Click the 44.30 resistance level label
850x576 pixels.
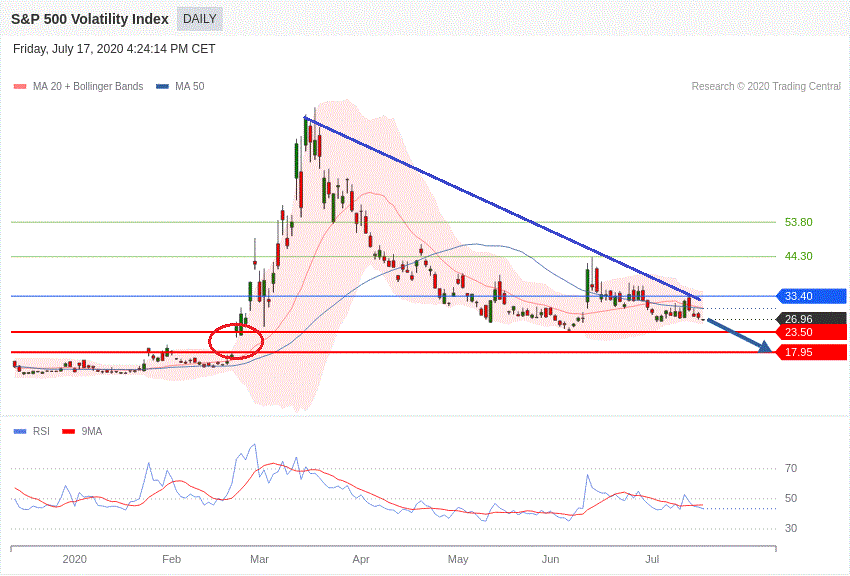click(799, 256)
